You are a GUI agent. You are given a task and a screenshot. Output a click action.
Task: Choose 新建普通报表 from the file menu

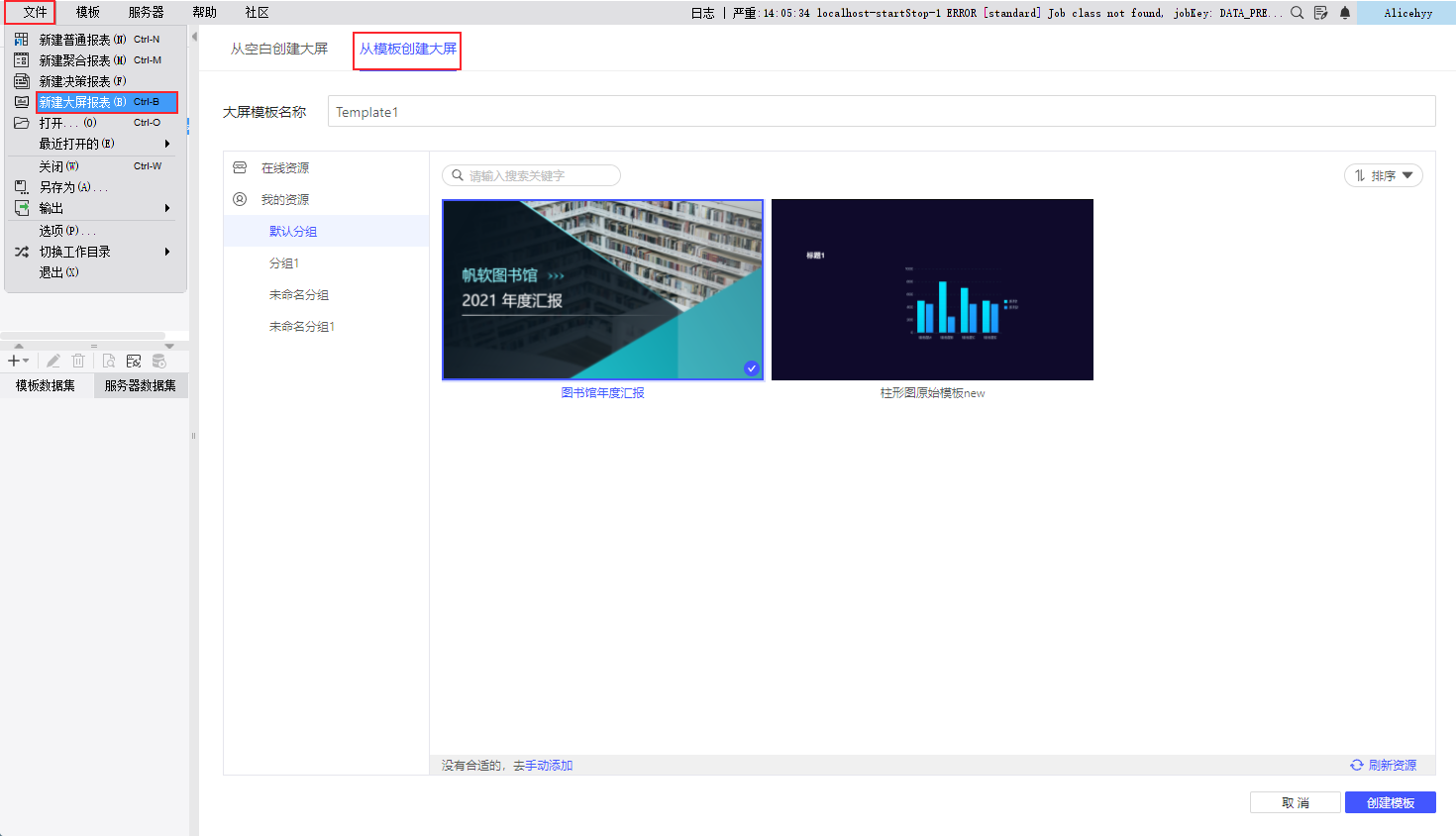click(95, 40)
